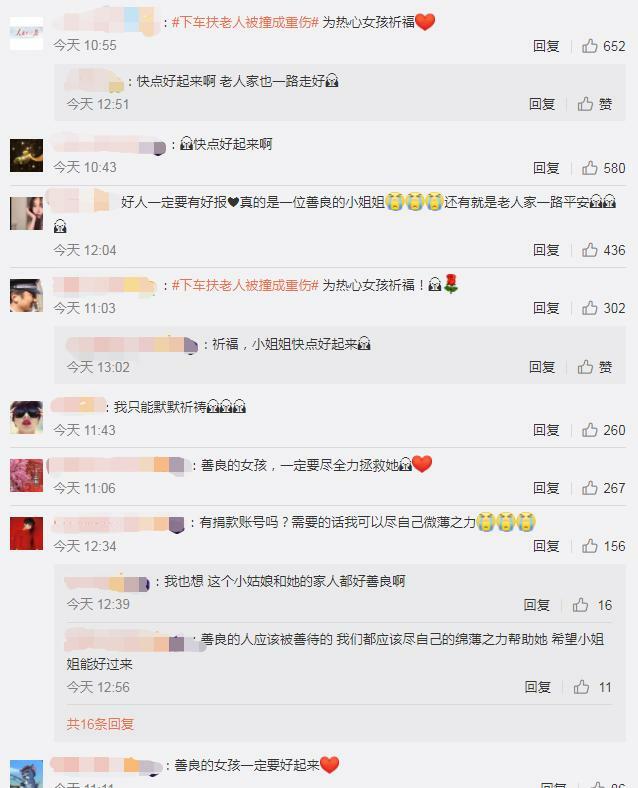Open hashtag #下车扶老人被撞成重伤# in first comment
The height and width of the screenshot is (788, 638).
coord(245,22)
